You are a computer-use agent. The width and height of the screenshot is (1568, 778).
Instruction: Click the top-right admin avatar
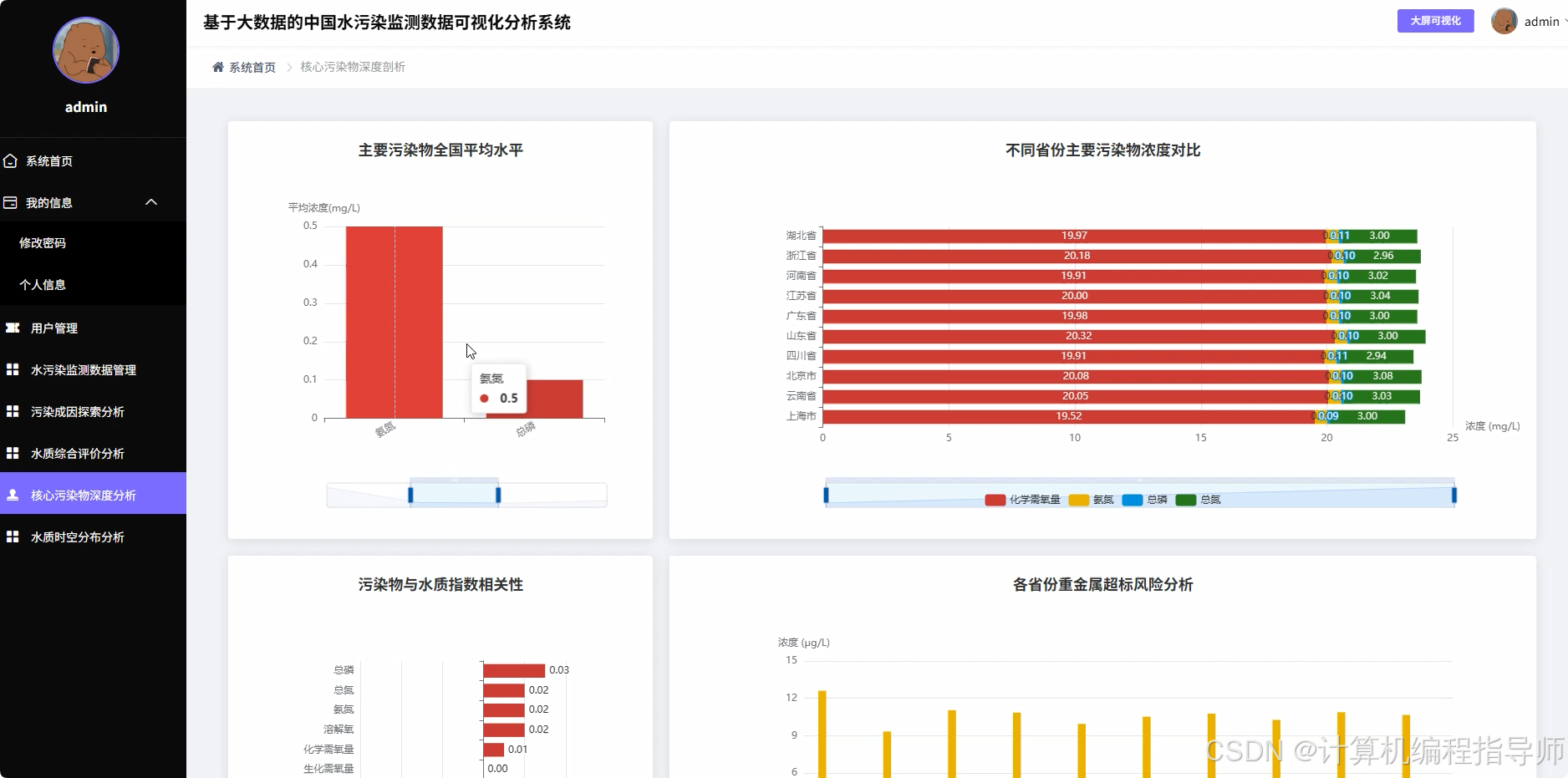pos(1504,21)
